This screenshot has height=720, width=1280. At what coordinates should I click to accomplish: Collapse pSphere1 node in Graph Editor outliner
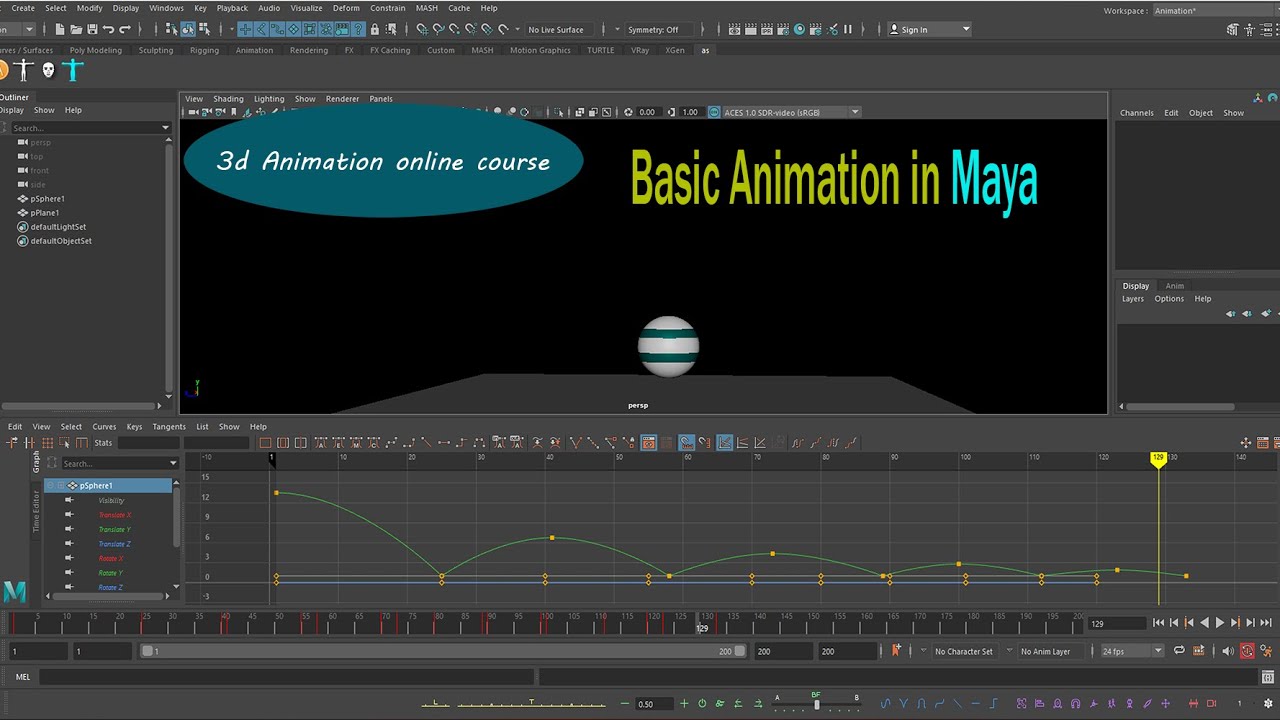[x=50, y=485]
